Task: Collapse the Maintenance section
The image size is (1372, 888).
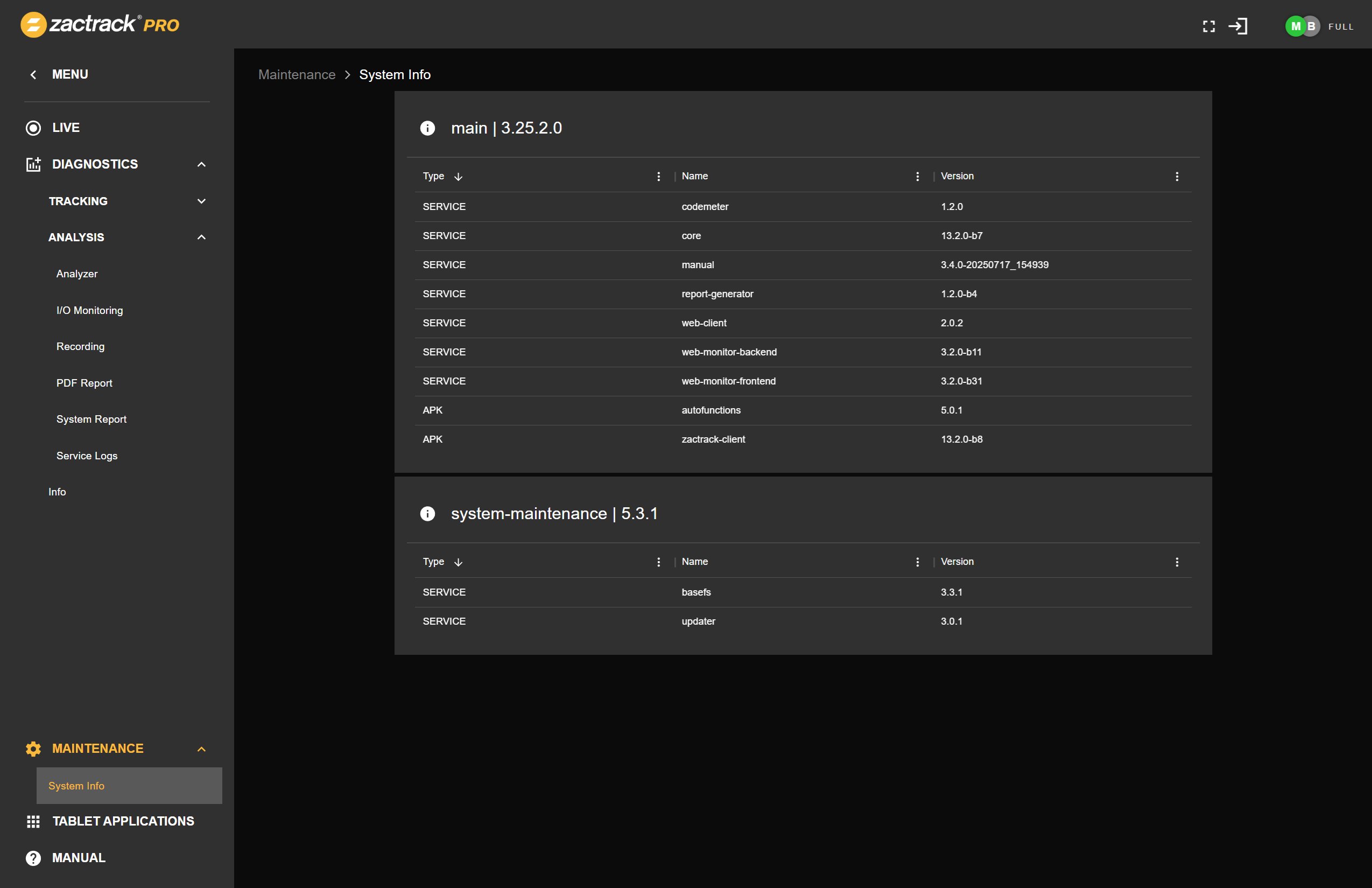Action: click(x=201, y=749)
